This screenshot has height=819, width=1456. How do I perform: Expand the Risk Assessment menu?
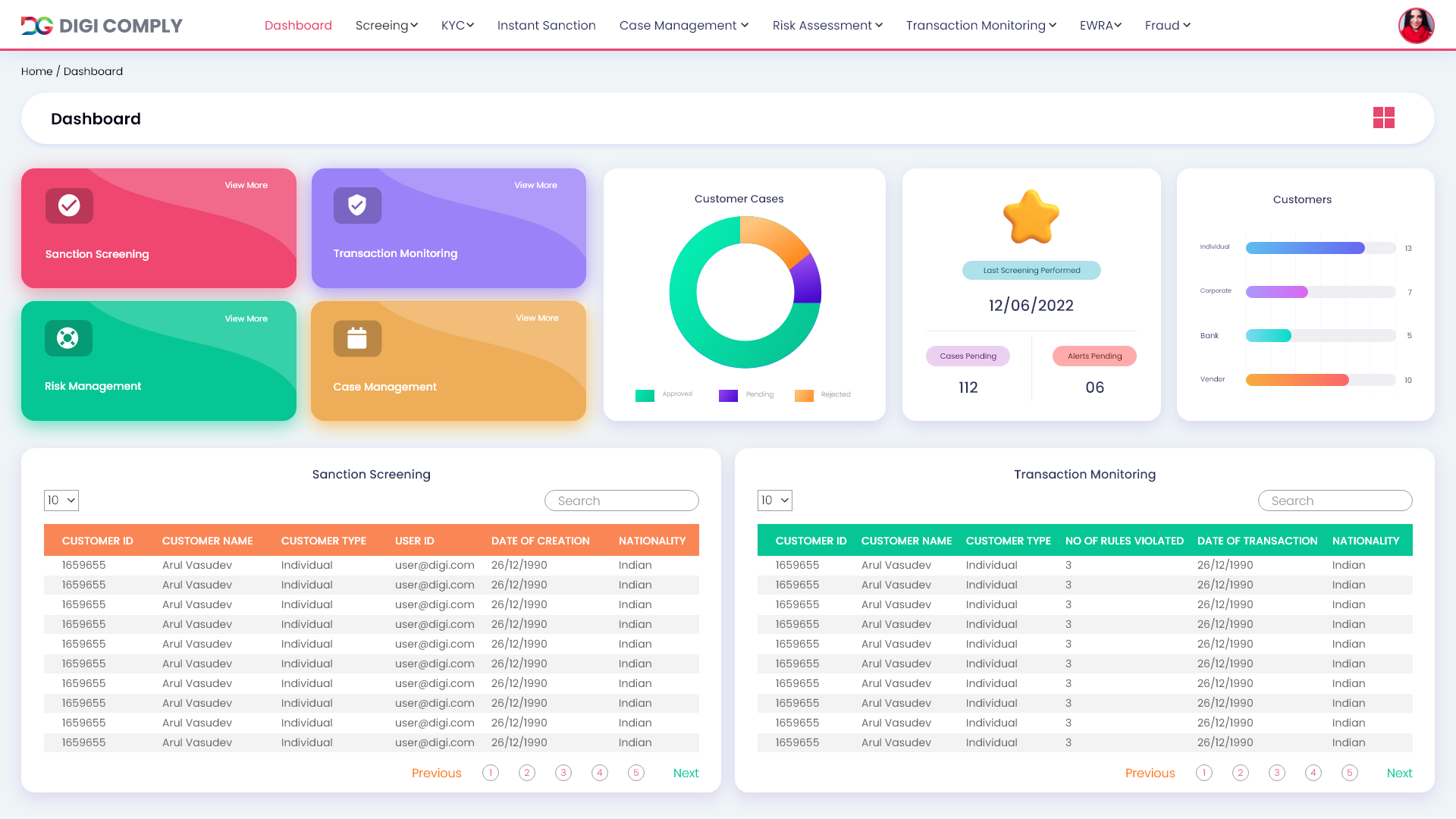click(827, 26)
